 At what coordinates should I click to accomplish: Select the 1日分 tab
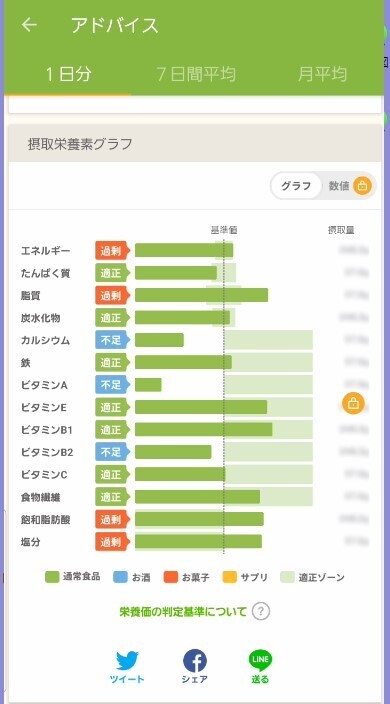(x=68, y=74)
